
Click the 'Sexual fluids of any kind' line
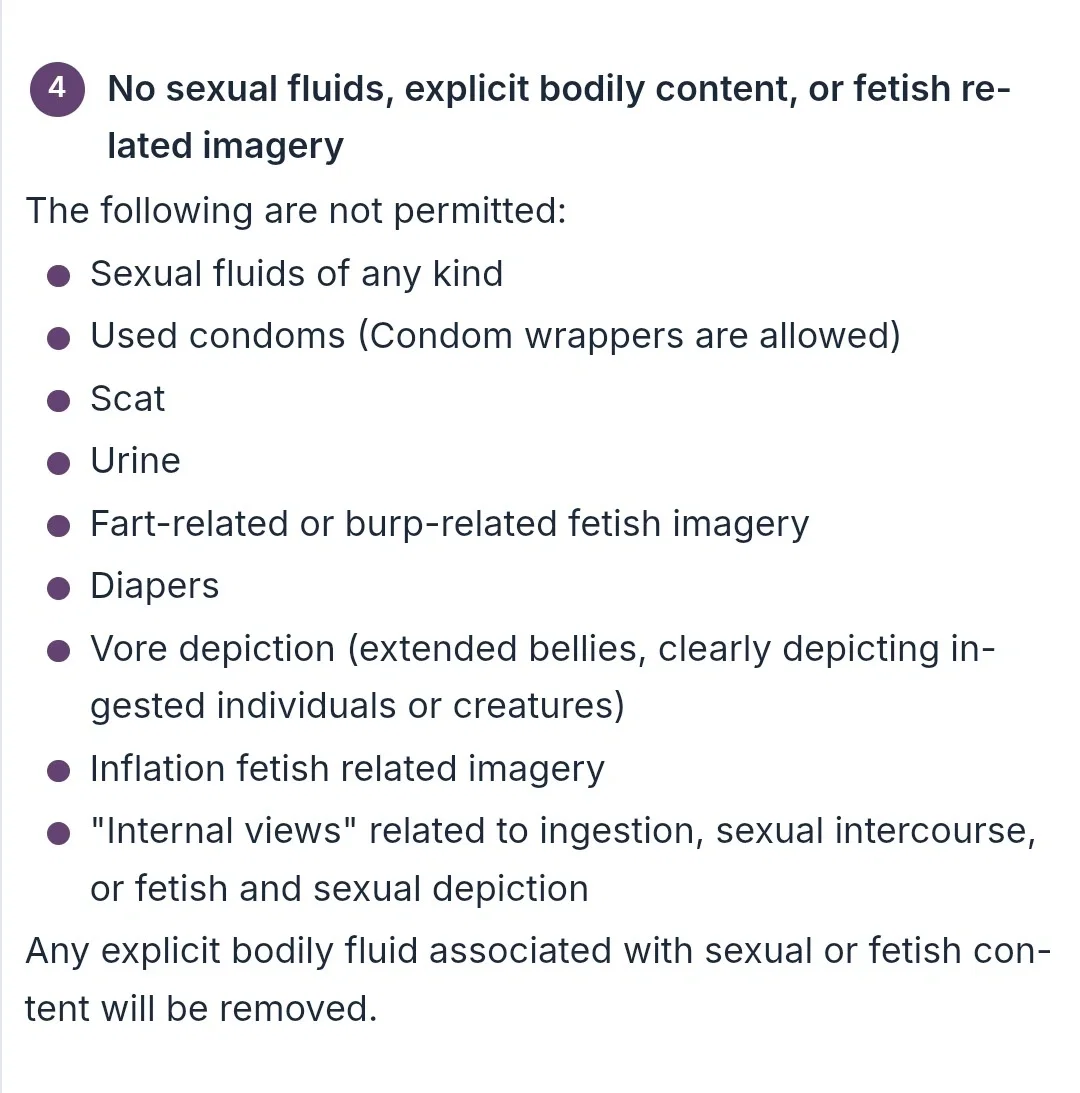coord(296,274)
